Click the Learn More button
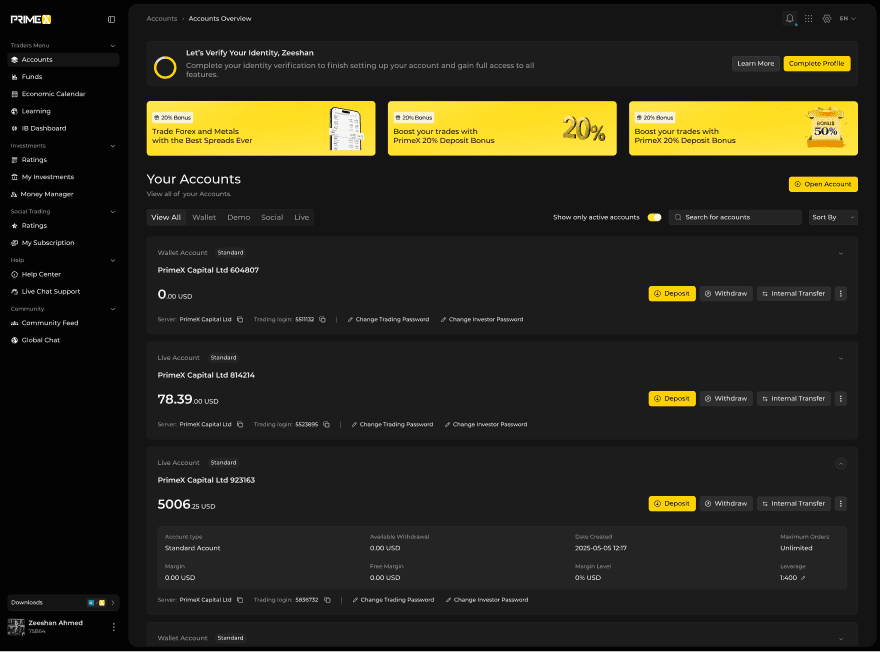The image size is (880, 652). [x=755, y=63]
